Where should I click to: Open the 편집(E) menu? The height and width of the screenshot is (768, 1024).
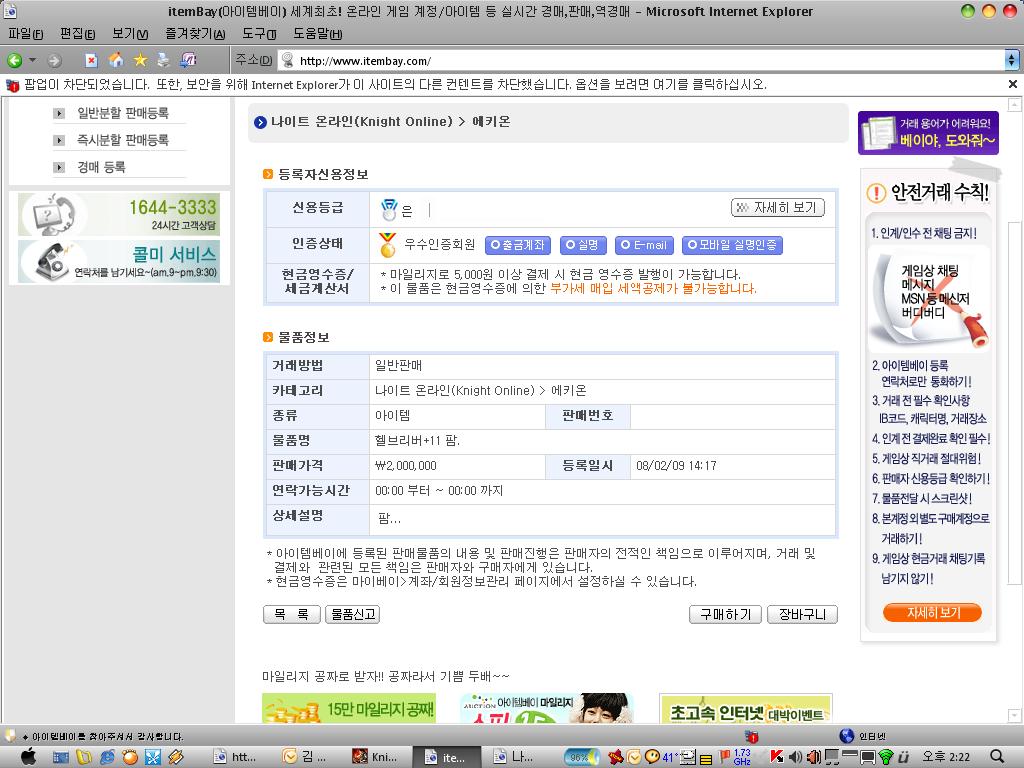click(x=77, y=33)
